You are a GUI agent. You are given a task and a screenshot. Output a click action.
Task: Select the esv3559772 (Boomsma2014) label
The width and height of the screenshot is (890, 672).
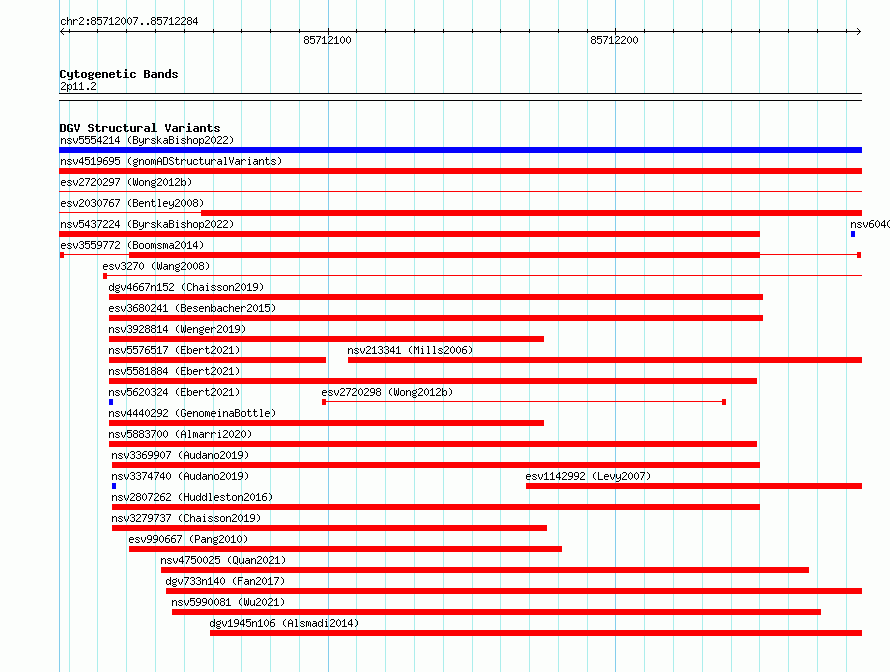132,245
